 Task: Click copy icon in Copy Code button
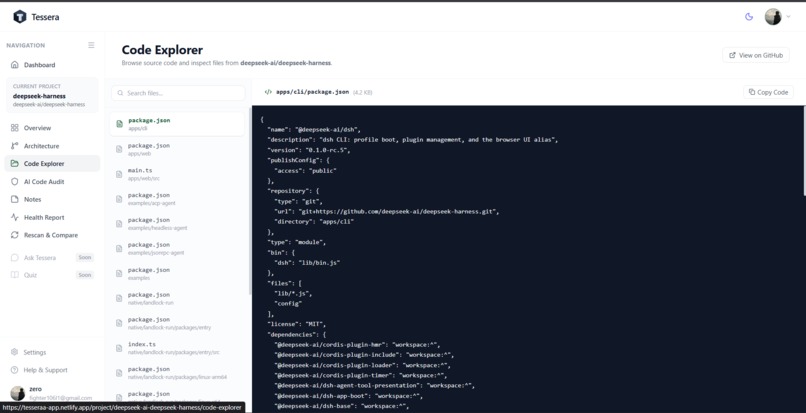pos(752,92)
